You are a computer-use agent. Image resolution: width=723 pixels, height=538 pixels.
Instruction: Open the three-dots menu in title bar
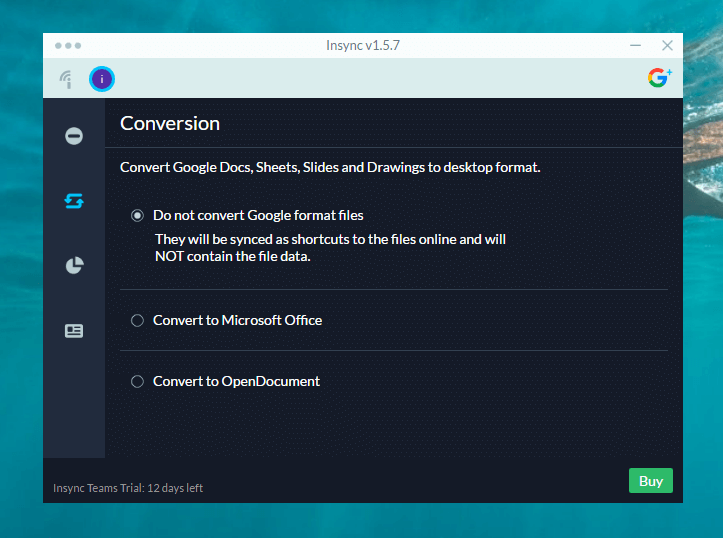(68, 46)
